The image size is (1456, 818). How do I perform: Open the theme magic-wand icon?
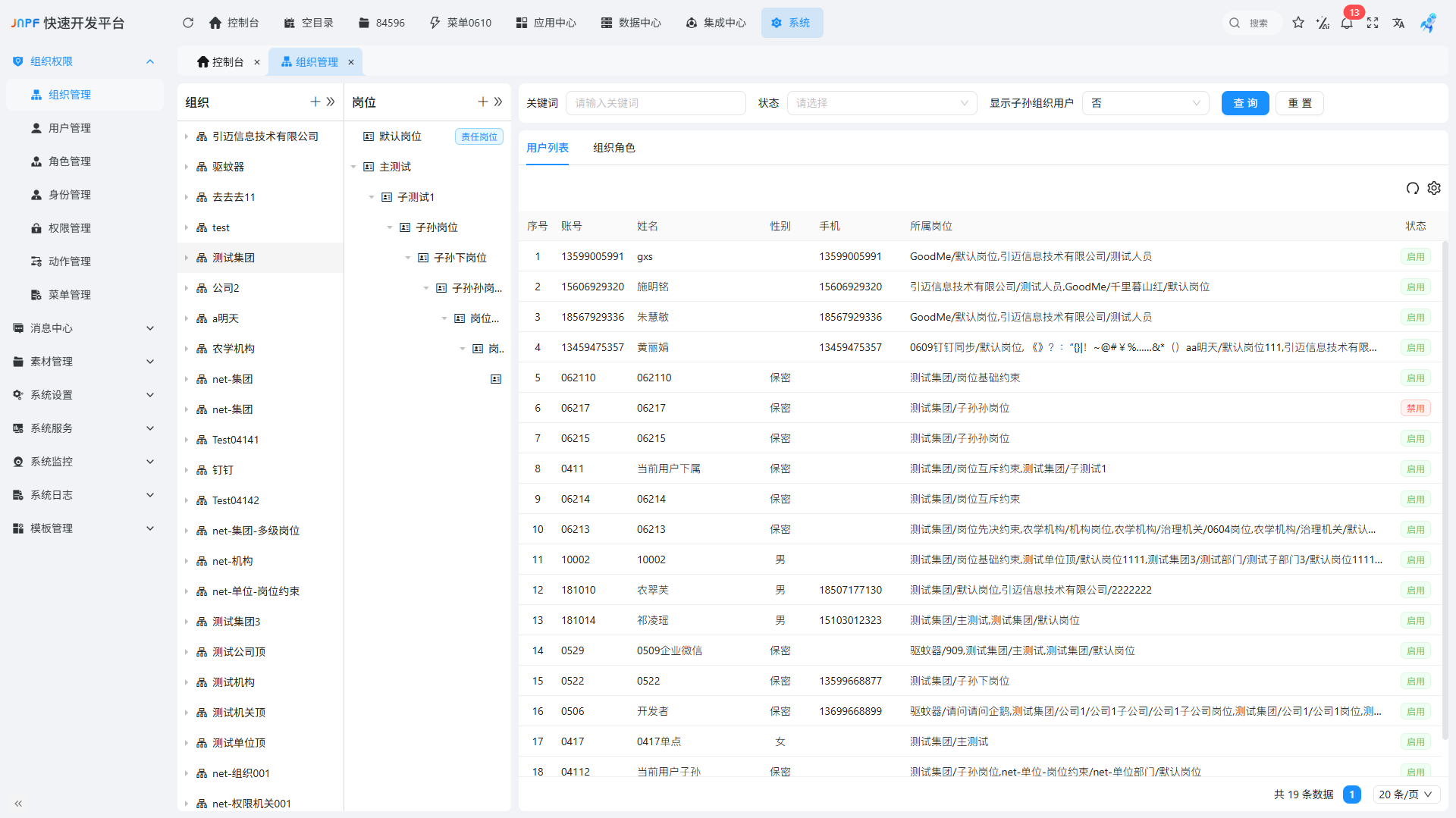[x=1323, y=23]
